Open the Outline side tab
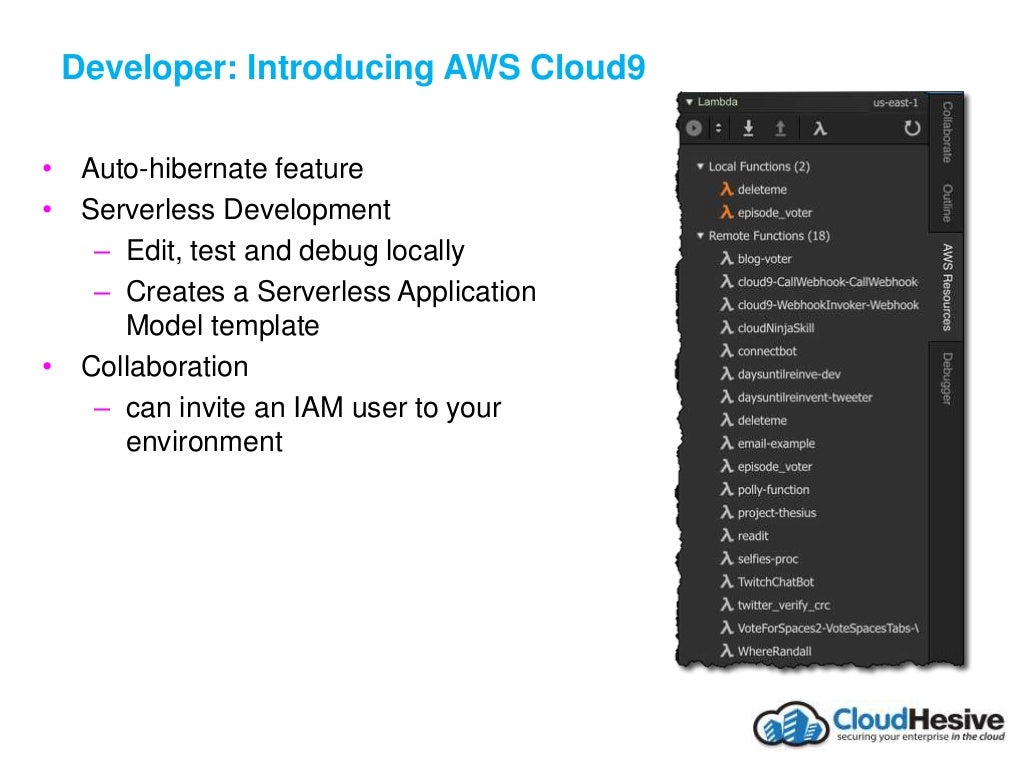 946,202
